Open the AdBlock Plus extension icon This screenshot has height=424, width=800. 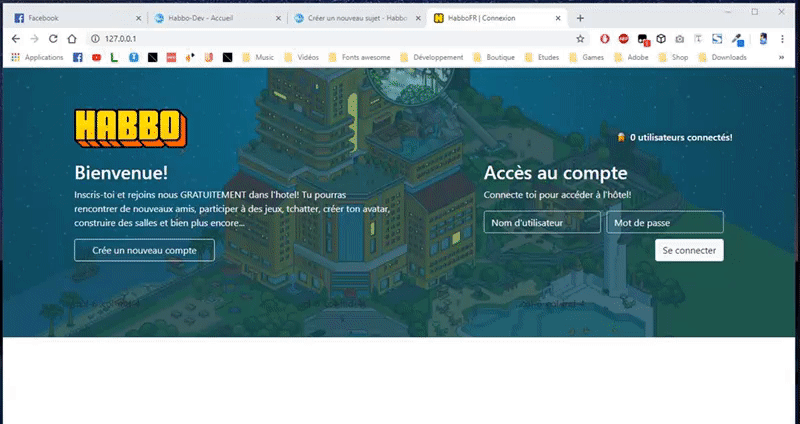point(623,39)
